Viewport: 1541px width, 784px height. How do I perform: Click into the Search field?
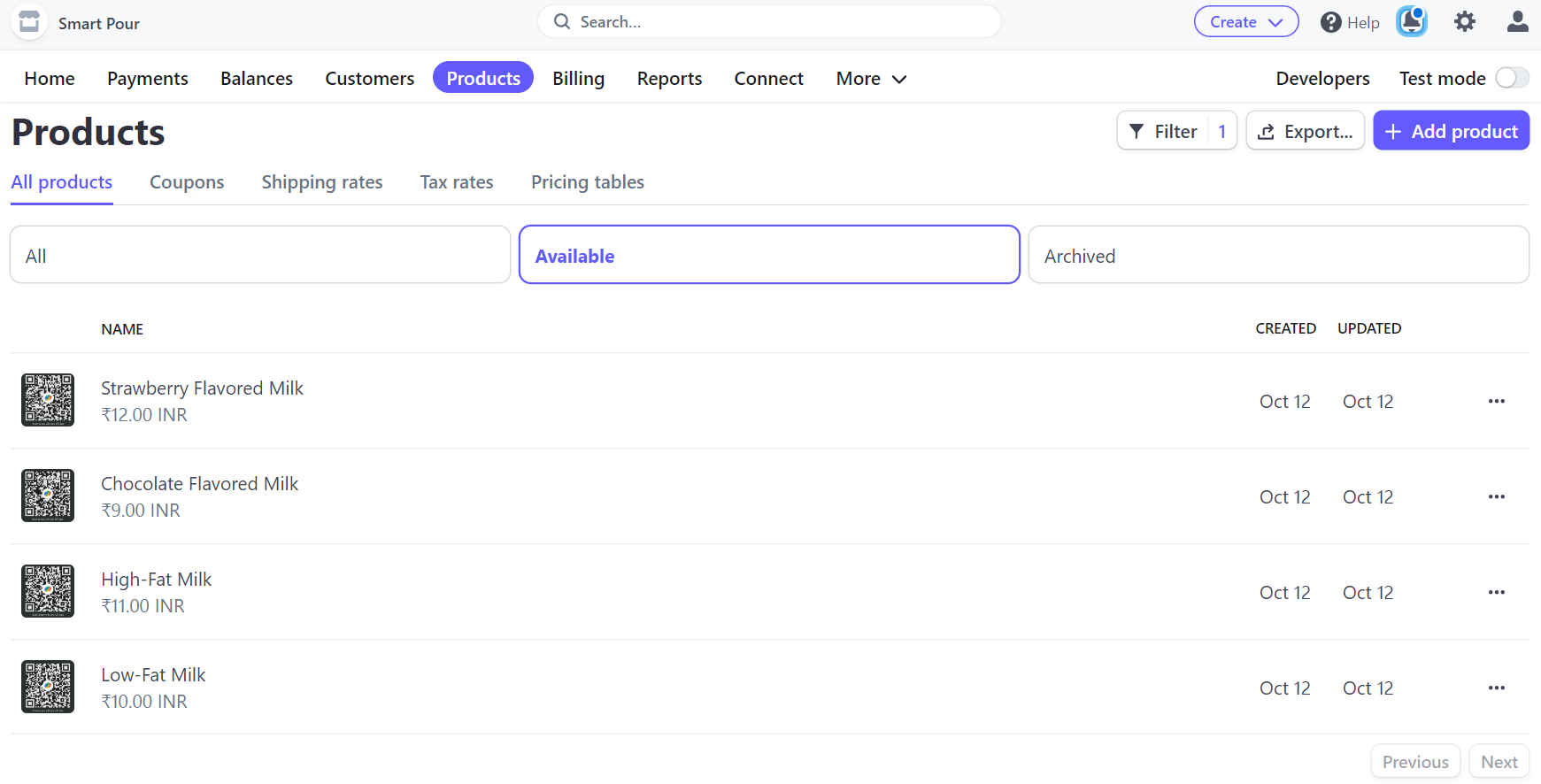(x=768, y=22)
